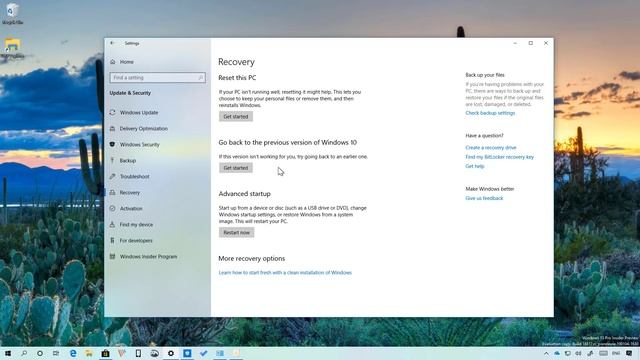Click Restart now under Advanced startup

click(236, 232)
